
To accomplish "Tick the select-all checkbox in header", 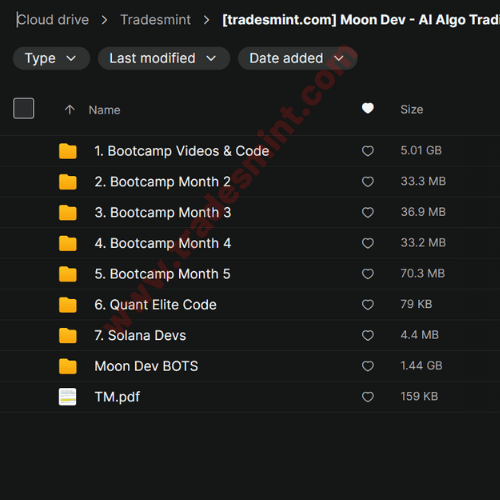I will tap(23, 108).
